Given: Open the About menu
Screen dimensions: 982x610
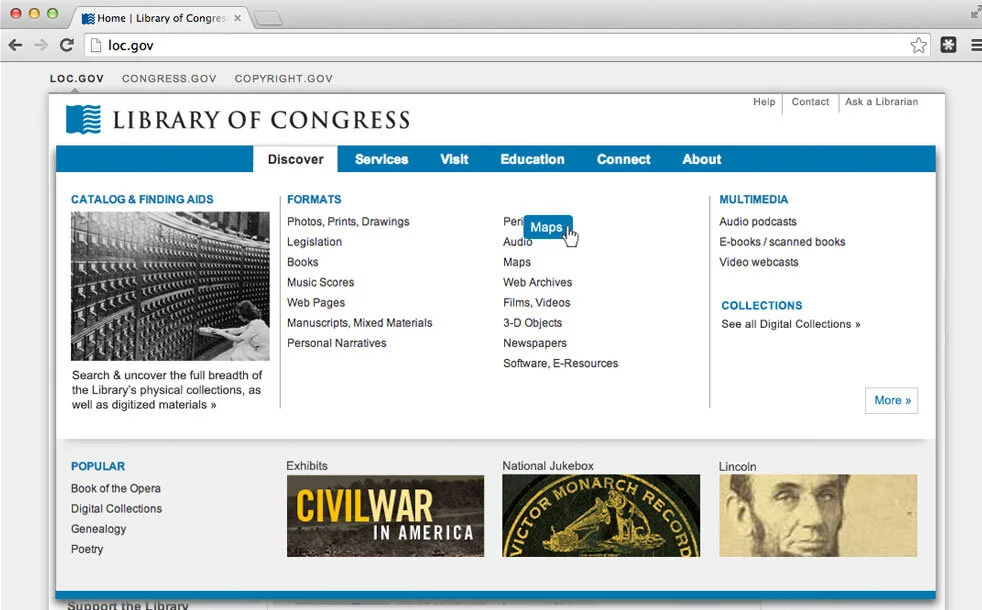Looking at the screenshot, I should [702, 159].
